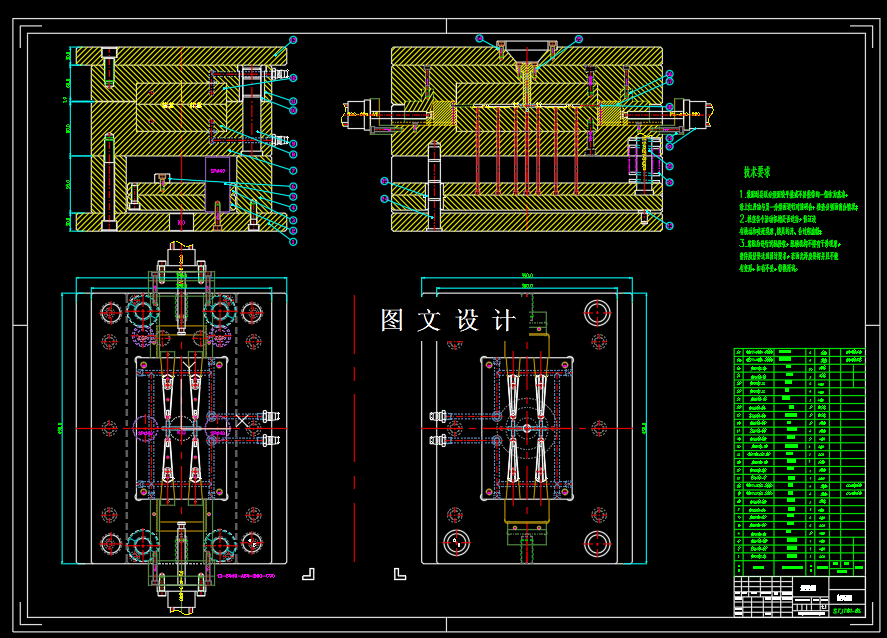
Task: Click the green parts list table
Action: [x=799, y=462]
